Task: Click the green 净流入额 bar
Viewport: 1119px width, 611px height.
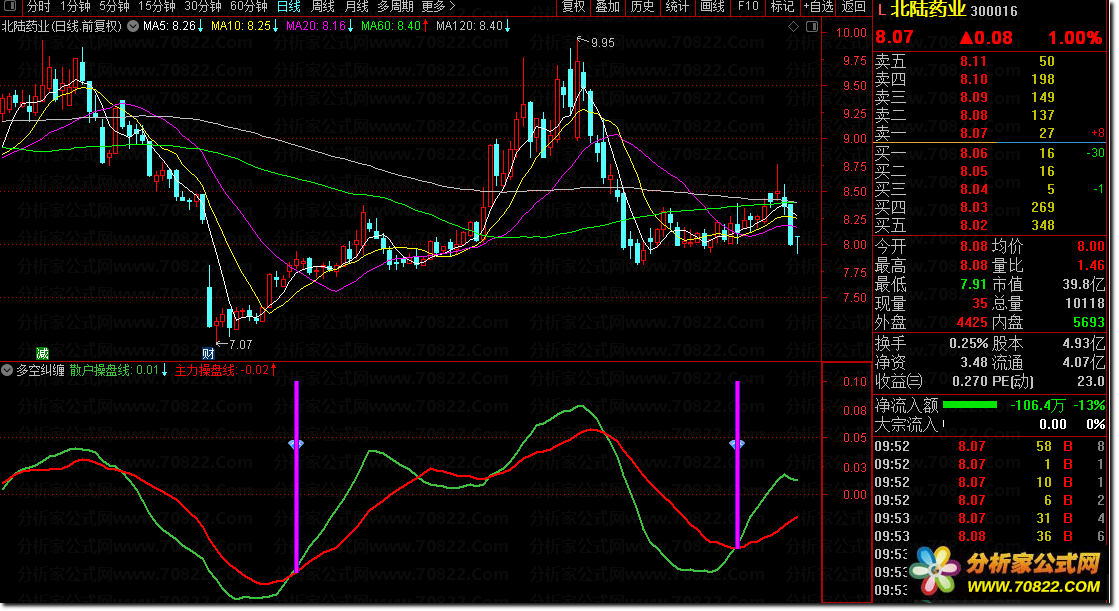Action: click(970, 405)
